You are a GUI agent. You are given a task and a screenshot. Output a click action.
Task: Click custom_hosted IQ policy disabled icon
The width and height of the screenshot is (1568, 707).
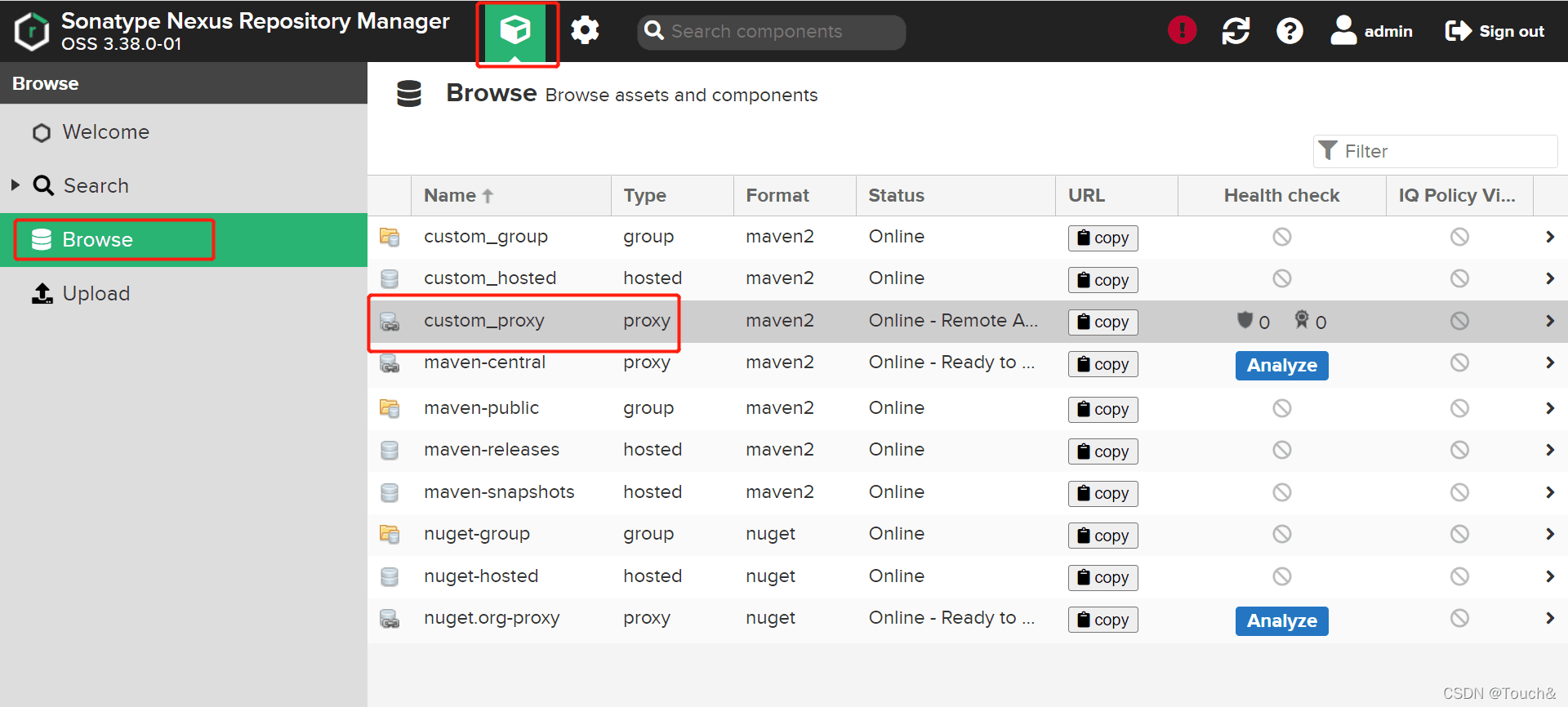tap(1459, 278)
